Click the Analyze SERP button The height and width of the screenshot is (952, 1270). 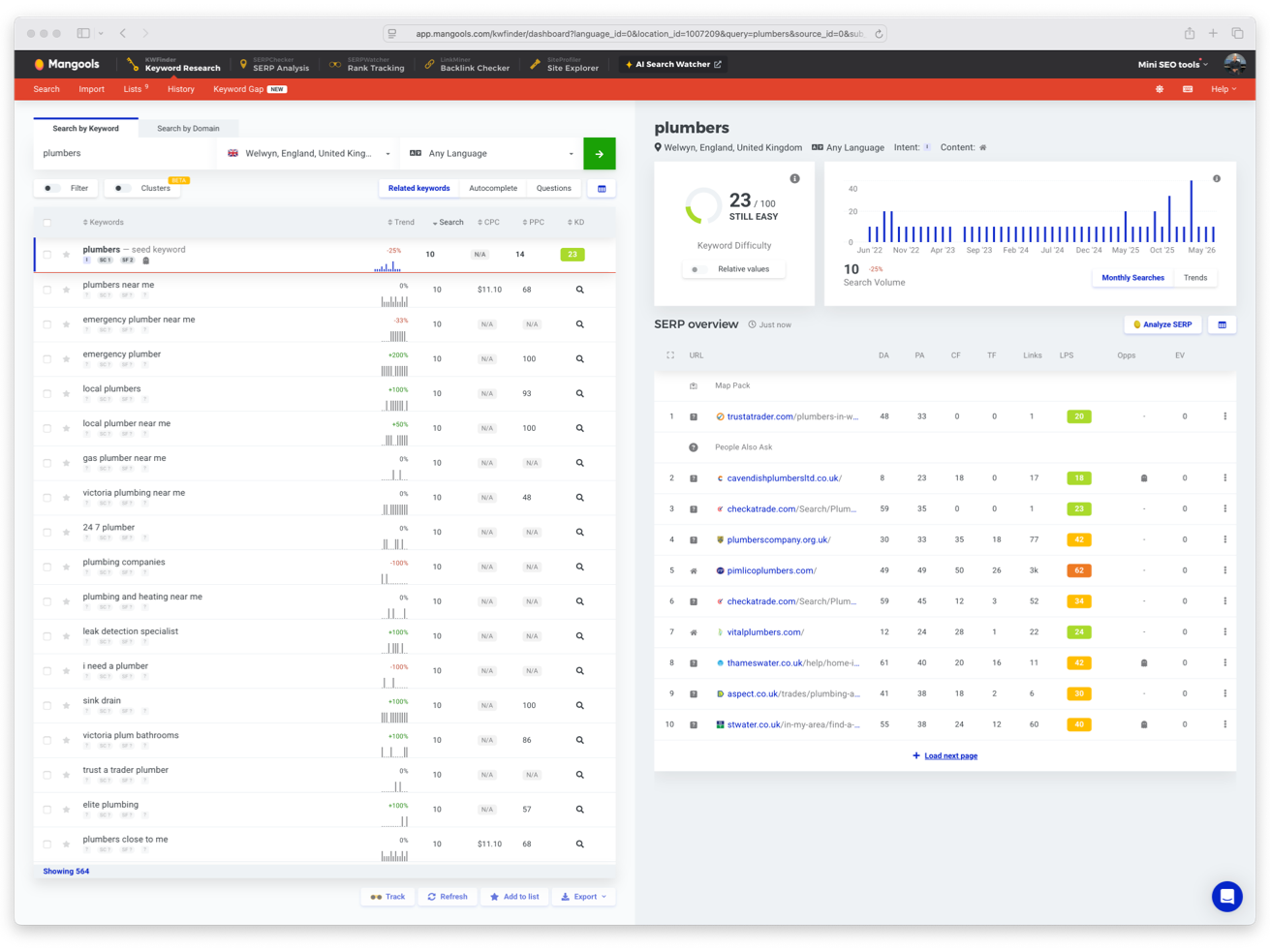[1162, 324]
